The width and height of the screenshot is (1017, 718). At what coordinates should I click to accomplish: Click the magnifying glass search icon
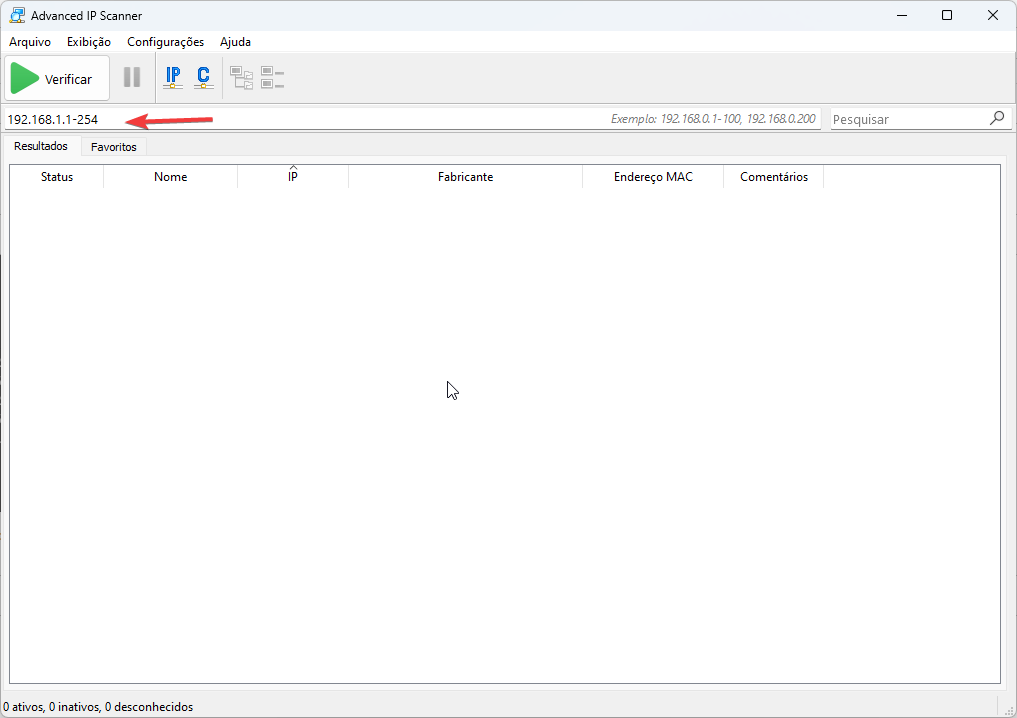point(997,118)
